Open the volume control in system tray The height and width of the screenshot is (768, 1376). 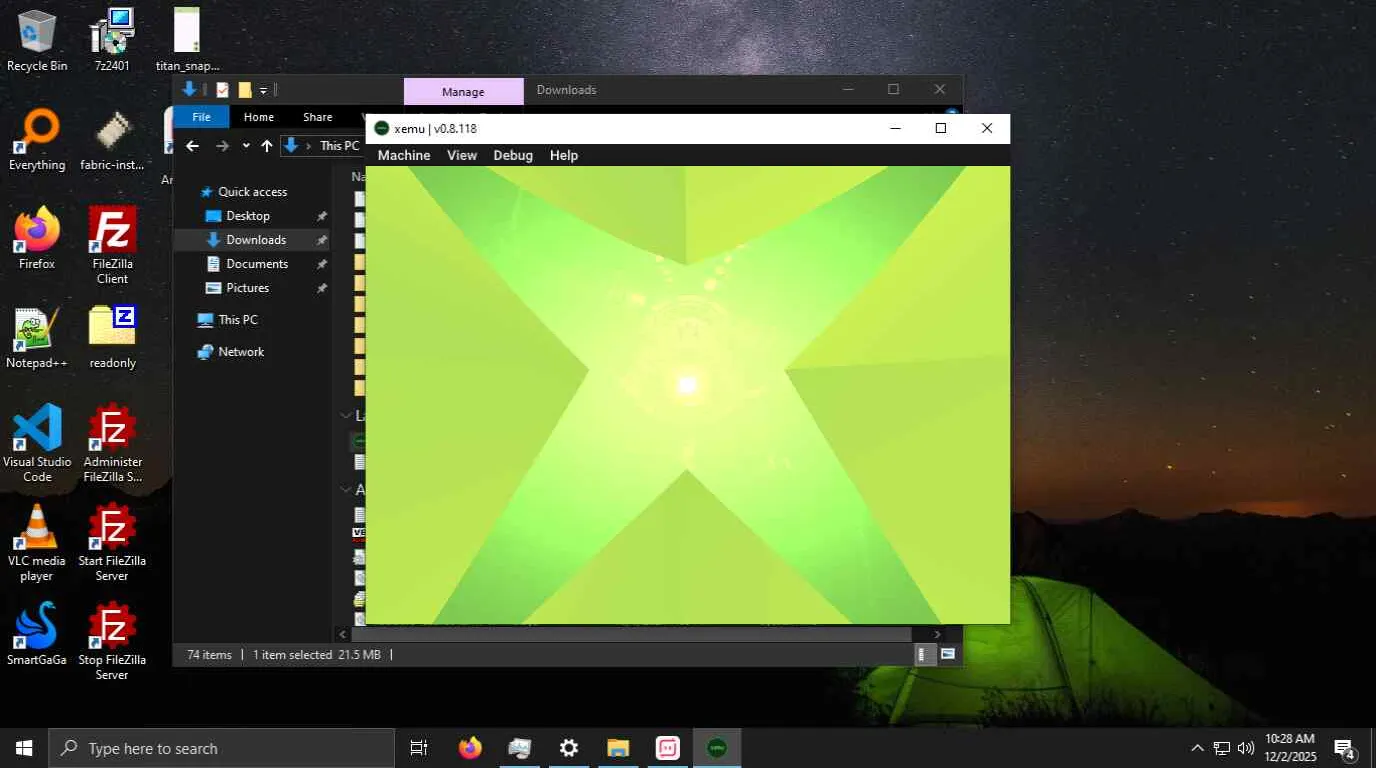pos(1246,748)
